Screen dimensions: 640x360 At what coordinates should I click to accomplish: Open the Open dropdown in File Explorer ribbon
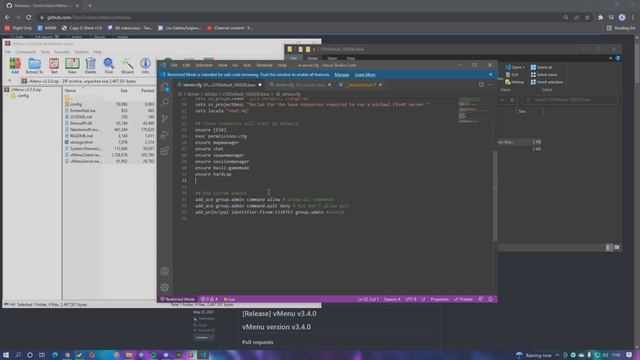coord(516,67)
